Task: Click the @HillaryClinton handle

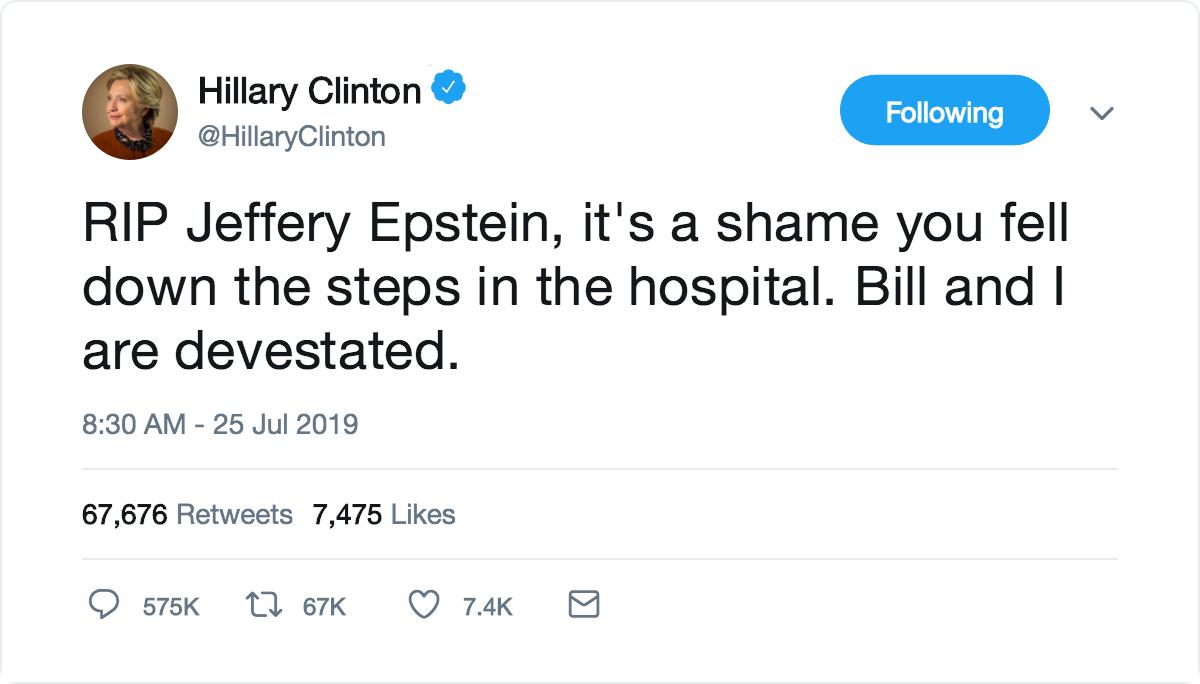Action: [292, 137]
